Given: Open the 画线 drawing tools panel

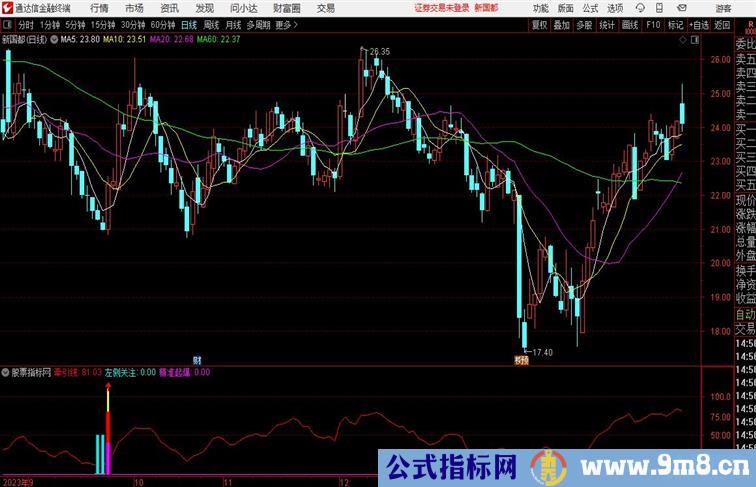Looking at the screenshot, I should pos(629,25).
